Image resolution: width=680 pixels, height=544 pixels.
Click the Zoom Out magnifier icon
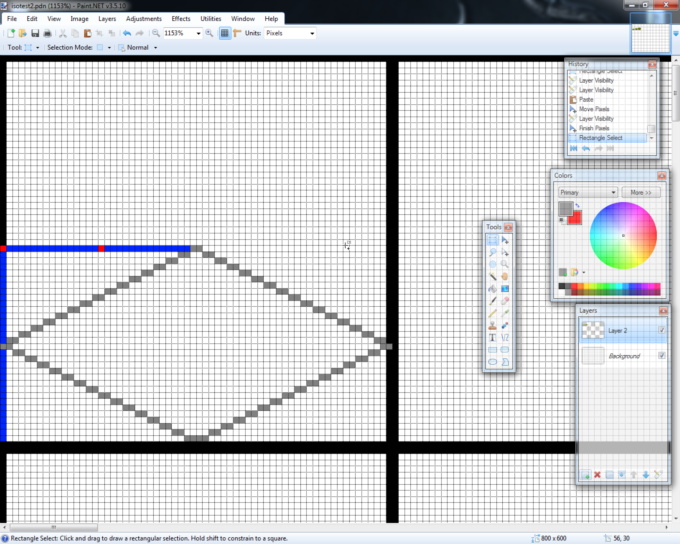click(x=156, y=33)
